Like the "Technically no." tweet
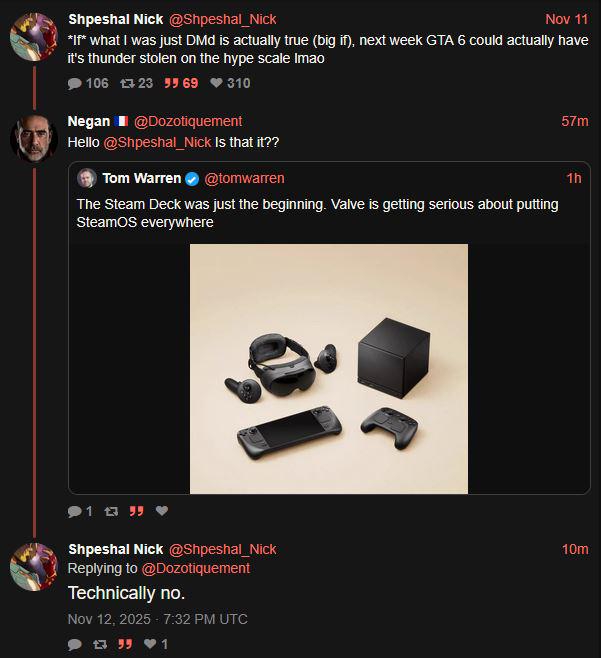601x658 pixels. (150, 644)
